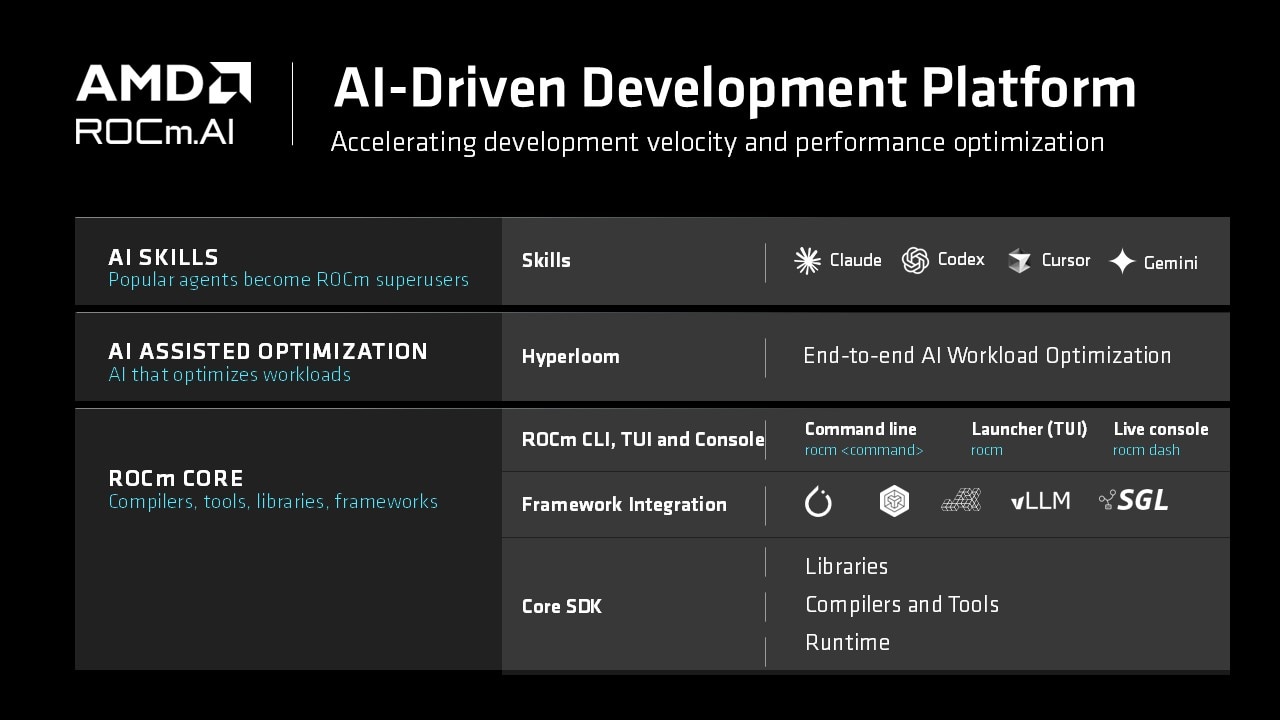Click the "Framework Integration" label
The height and width of the screenshot is (720, 1280).
[624, 505]
